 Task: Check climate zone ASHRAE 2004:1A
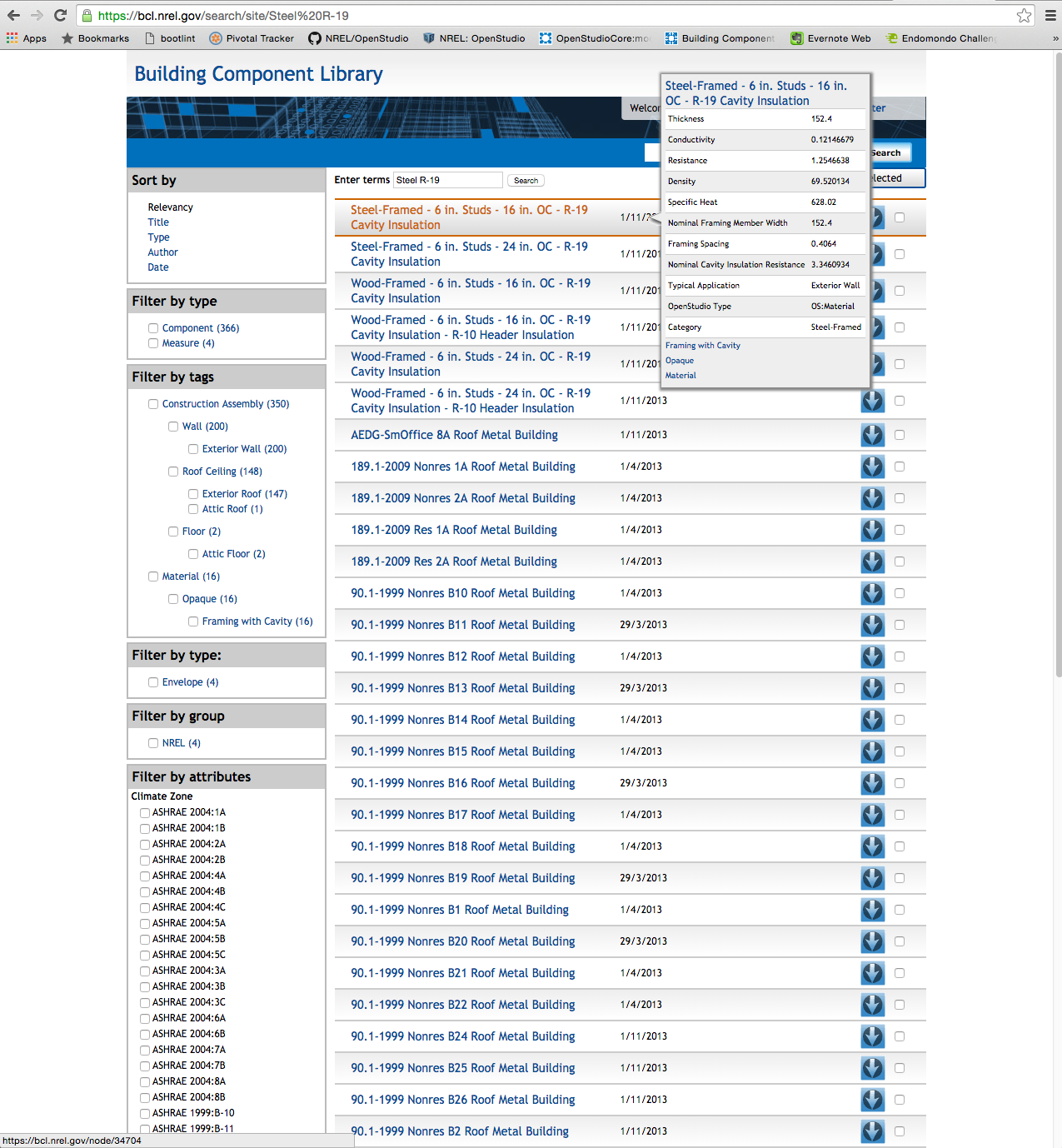pos(145,813)
